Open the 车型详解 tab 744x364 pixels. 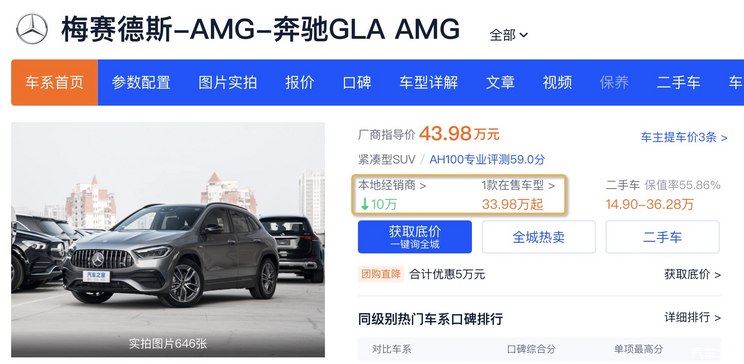tap(428, 83)
